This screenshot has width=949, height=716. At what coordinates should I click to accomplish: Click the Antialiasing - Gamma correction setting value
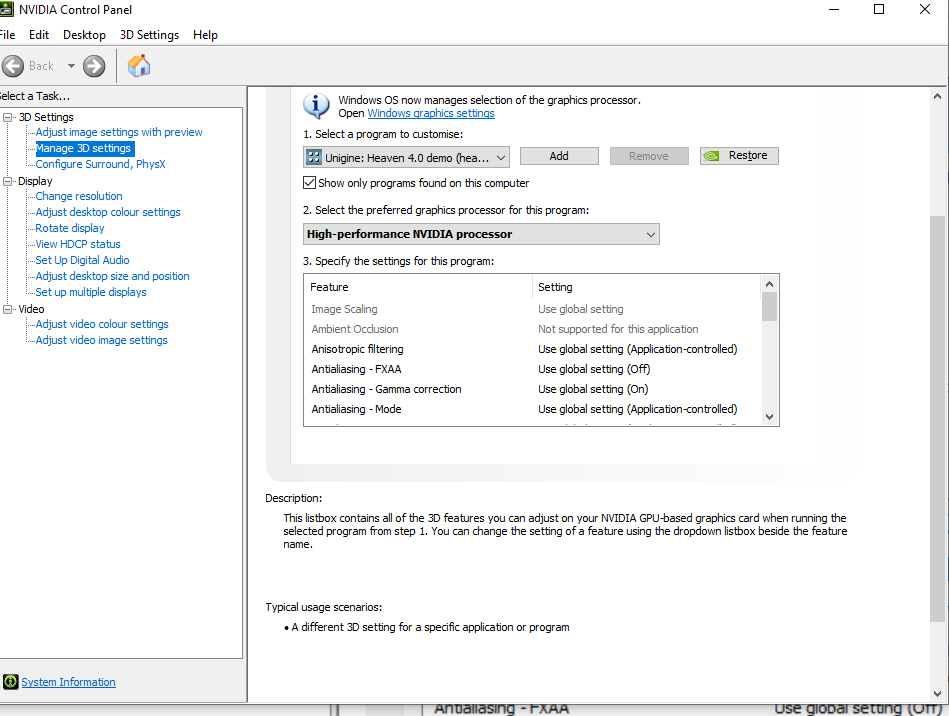(593, 389)
